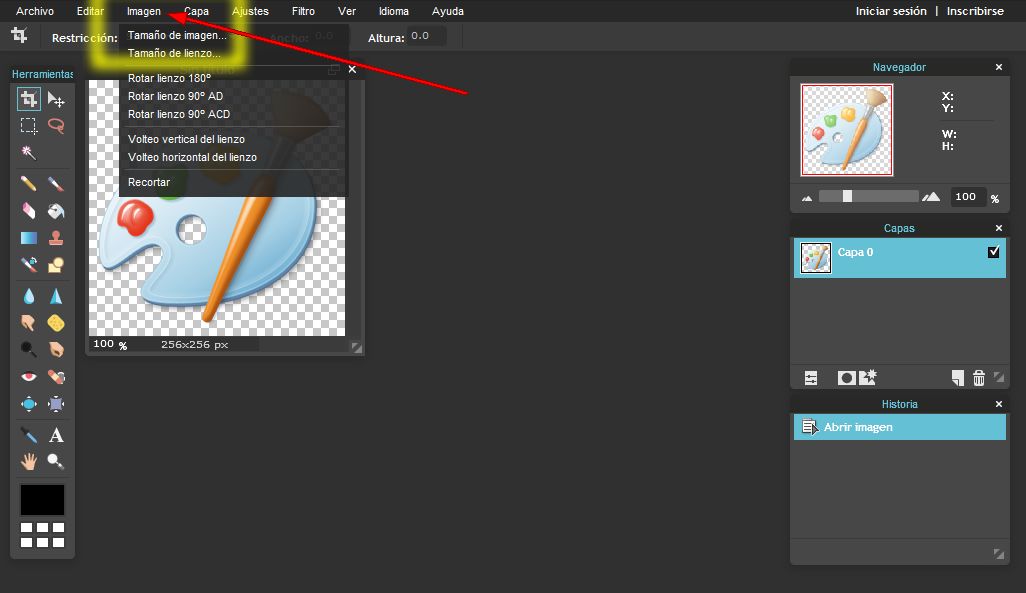Toggle visibility checkbox of Capa 0
Screen dimensions: 1026x593
point(993,252)
